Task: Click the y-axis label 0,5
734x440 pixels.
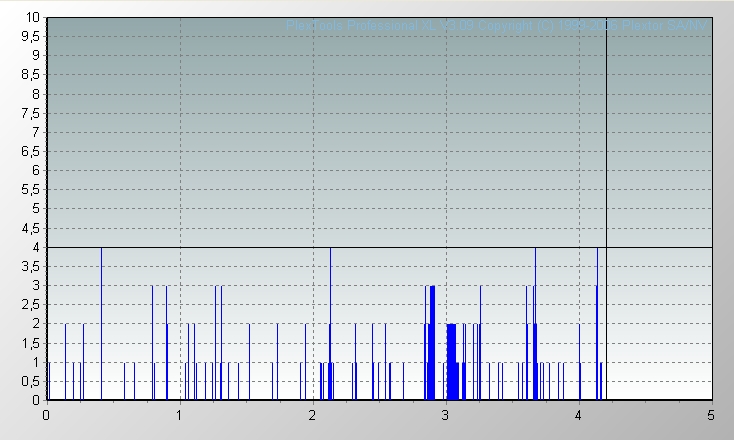Action: click(30, 381)
